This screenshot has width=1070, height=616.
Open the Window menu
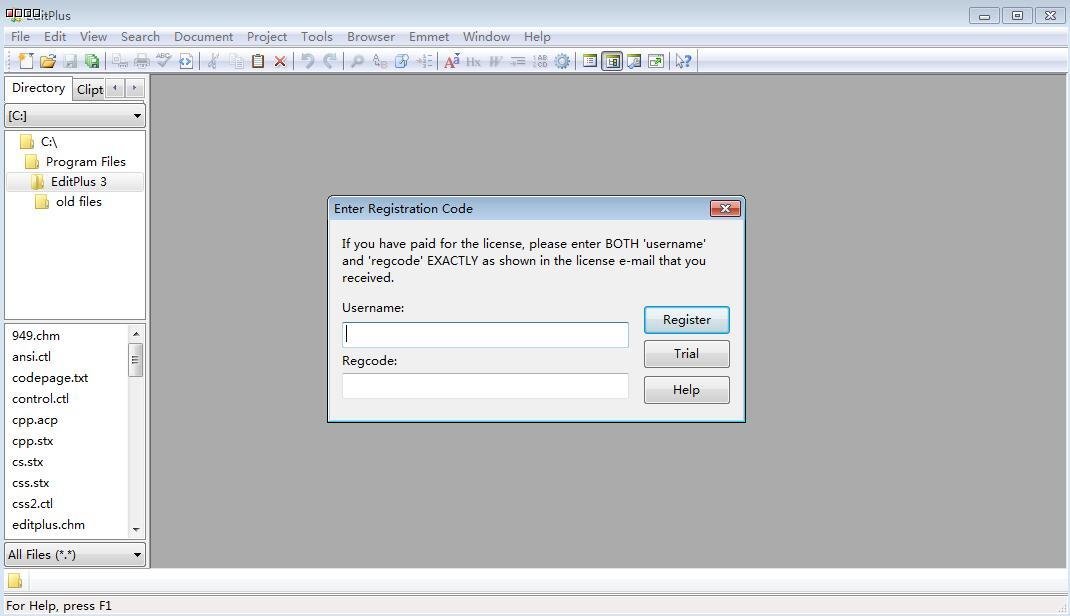tap(486, 37)
